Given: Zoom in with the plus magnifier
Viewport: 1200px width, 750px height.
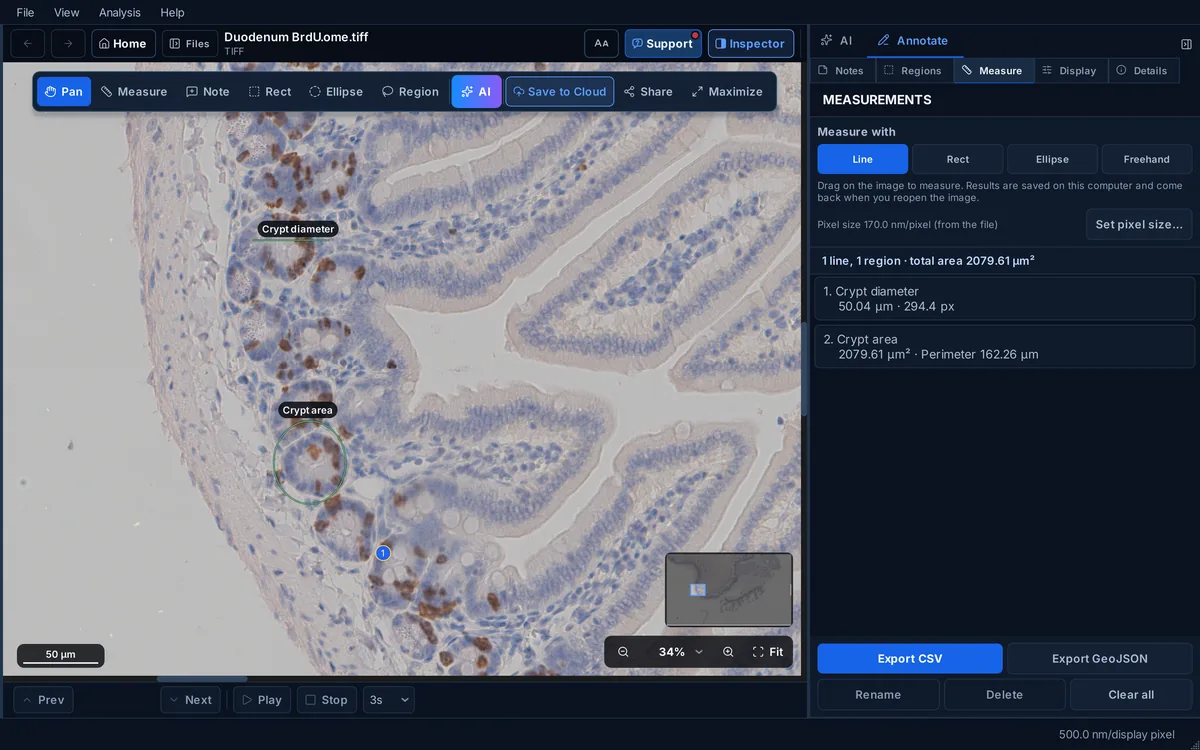Looking at the screenshot, I should pyautogui.click(x=728, y=652).
